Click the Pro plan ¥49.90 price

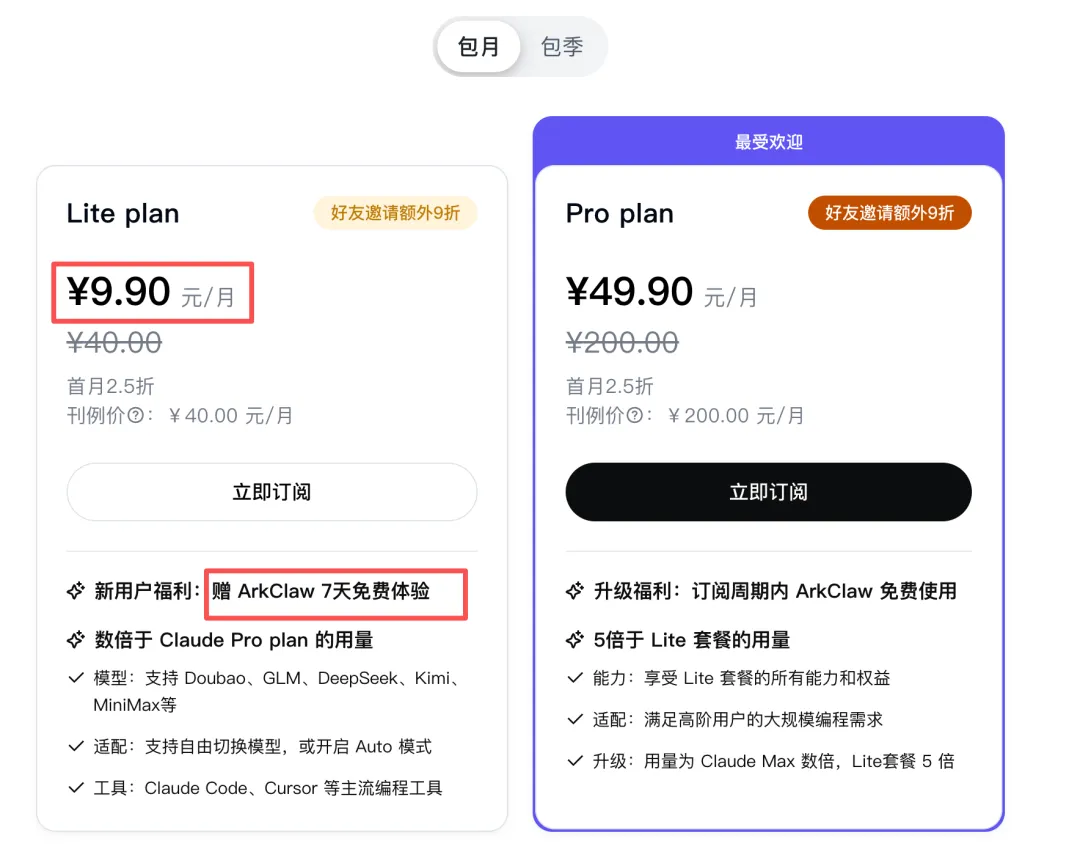pyautogui.click(x=630, y=292)
